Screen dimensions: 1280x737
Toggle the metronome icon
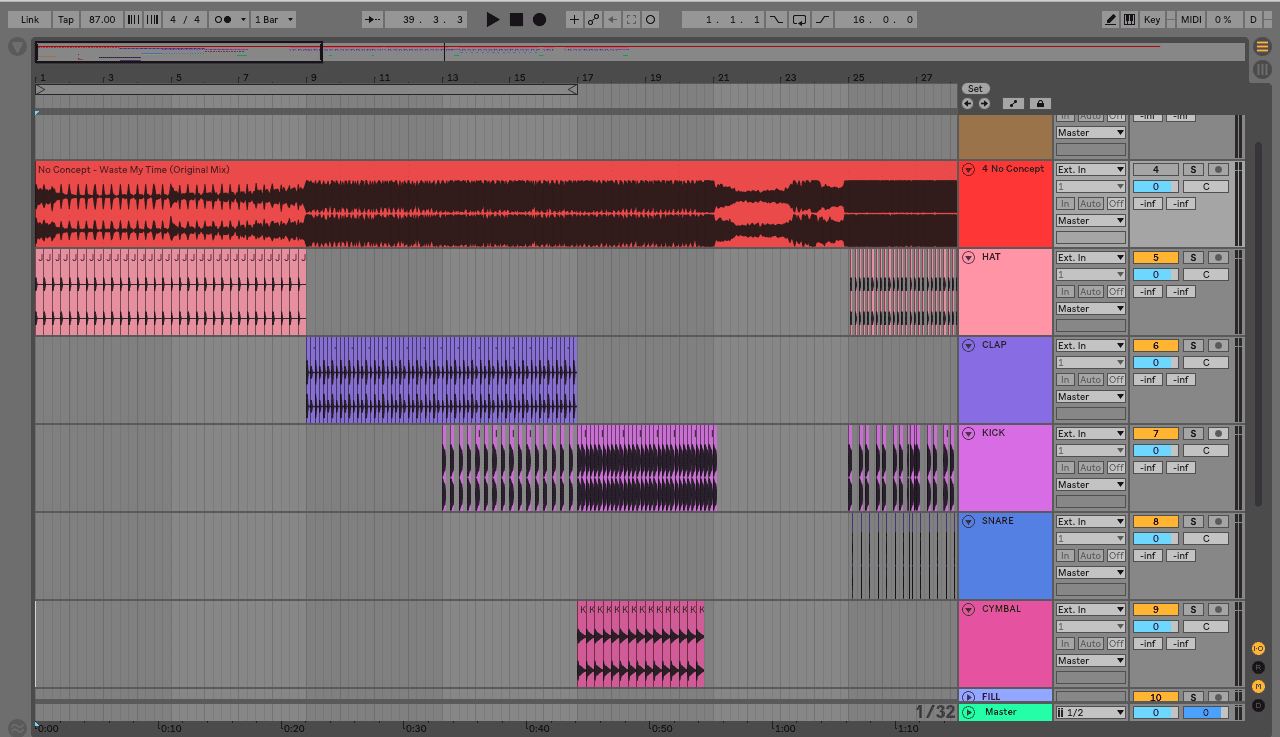tap(223, 19)
